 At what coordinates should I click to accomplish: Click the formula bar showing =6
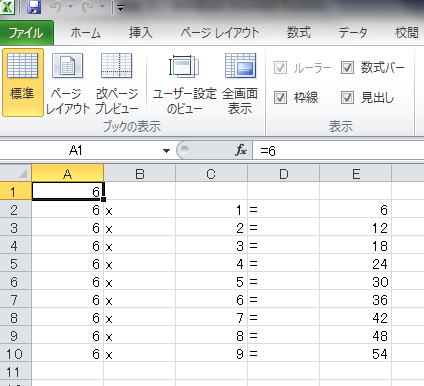tap(338, 151)
